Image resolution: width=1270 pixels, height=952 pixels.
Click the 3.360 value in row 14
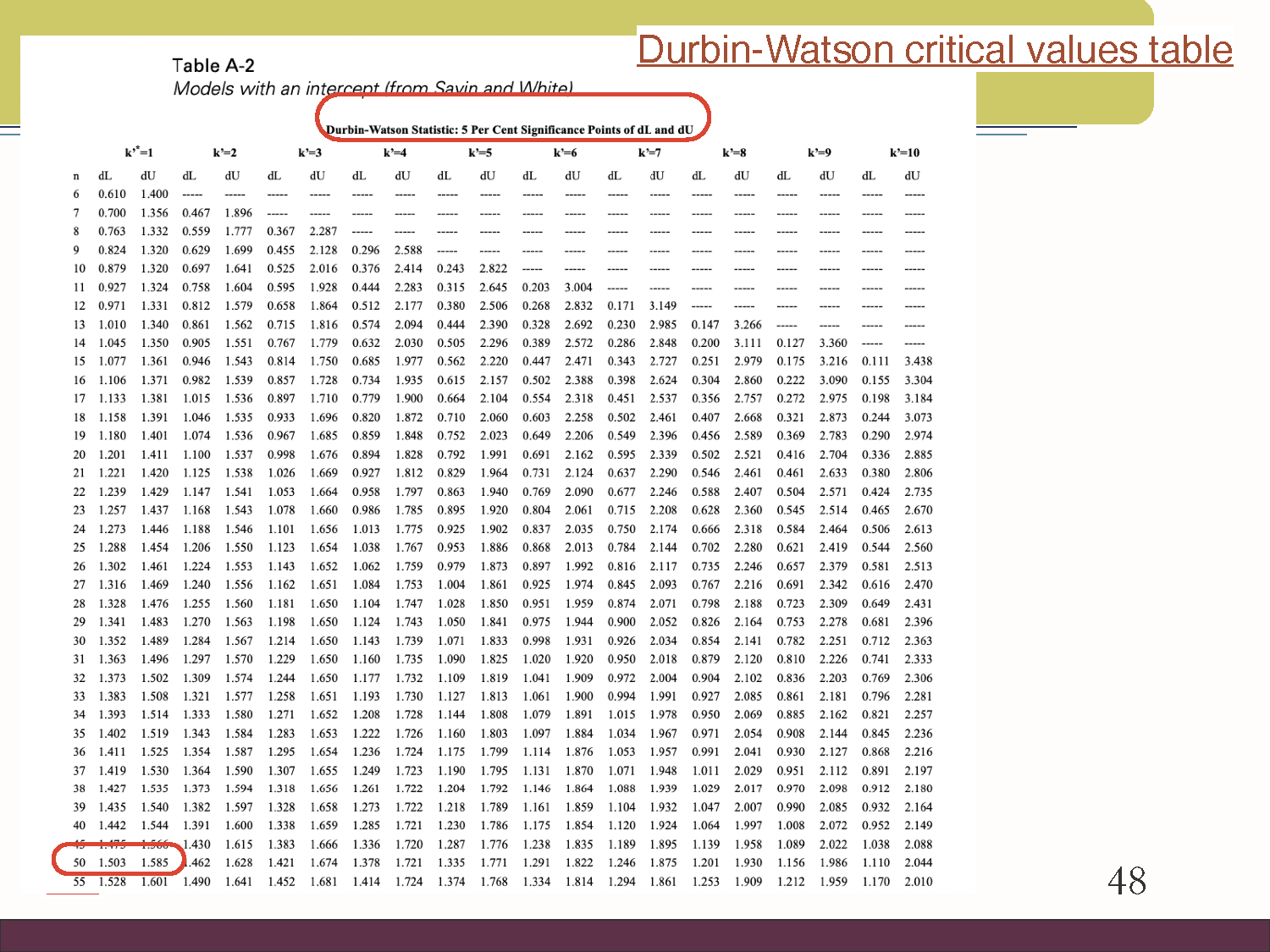pyautogui.click(x=833, y=343)
